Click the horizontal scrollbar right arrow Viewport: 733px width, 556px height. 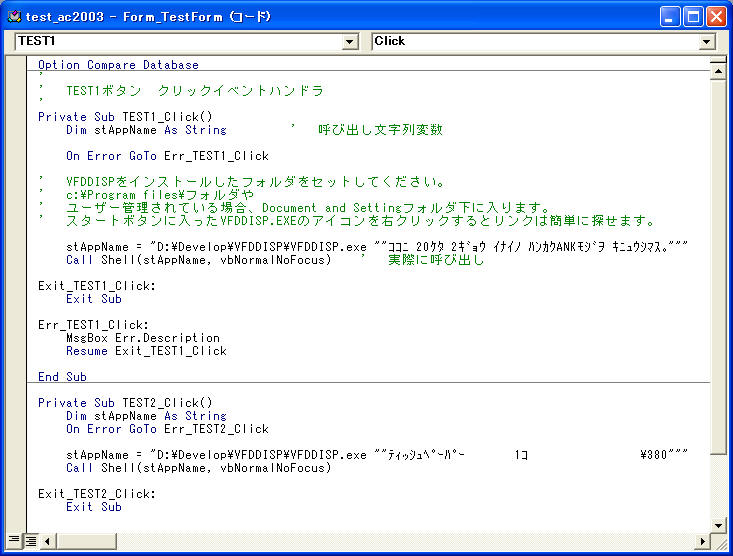[702, 542]
